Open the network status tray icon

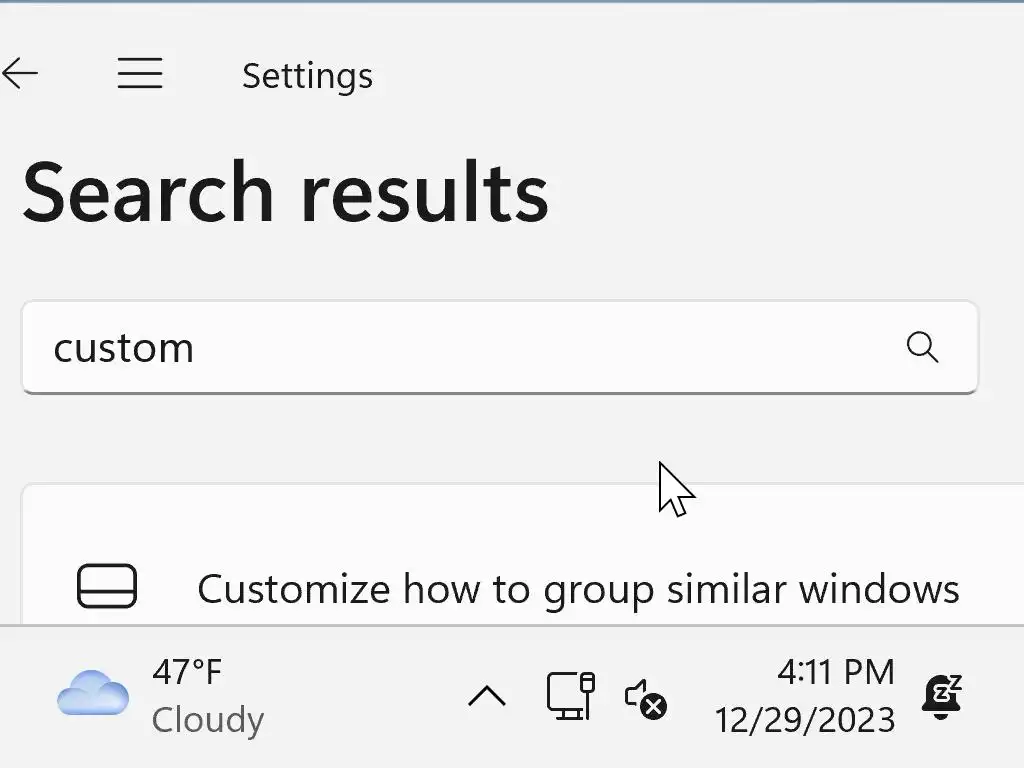[571, 695]
